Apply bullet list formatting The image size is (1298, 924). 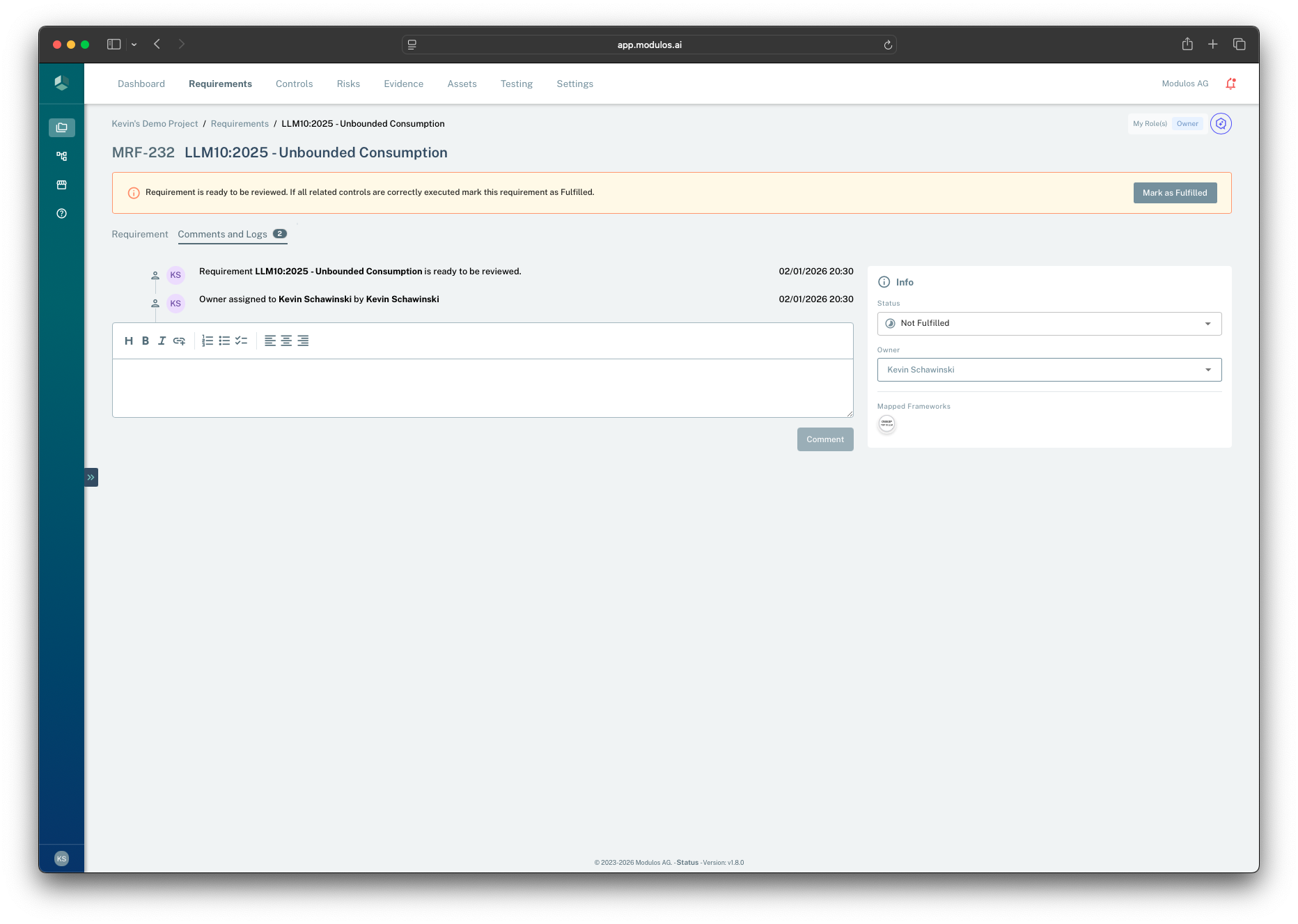224,340
